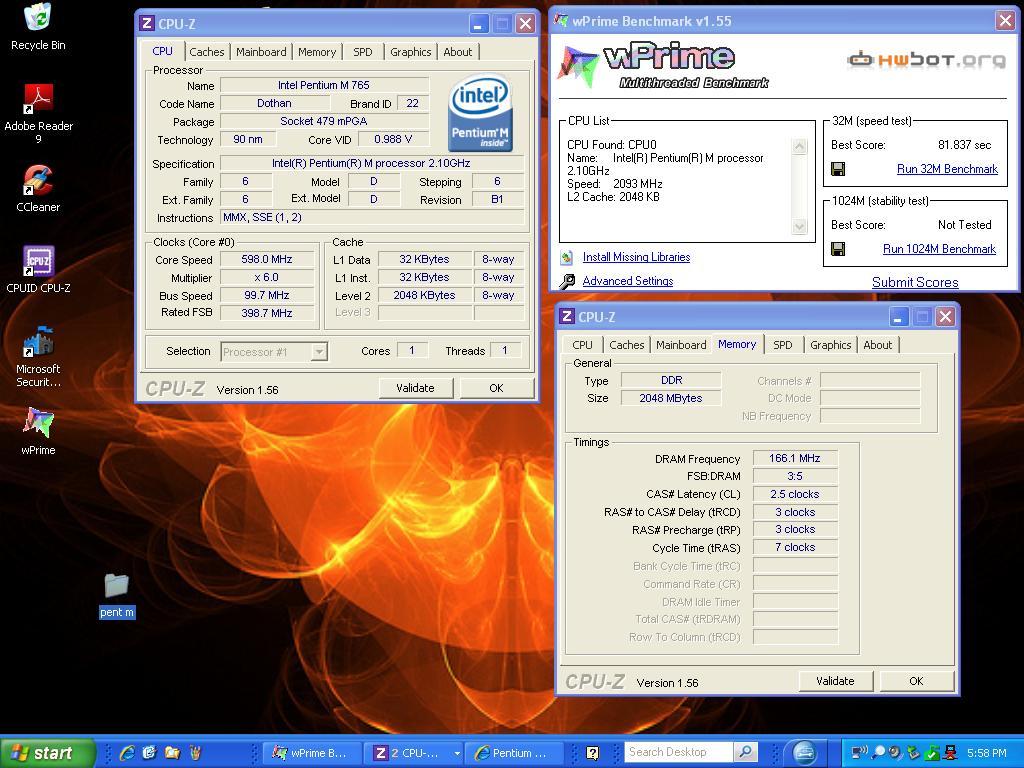Click the second quick launch icon on taskbar
The width and height of the screenshot is (1024, 768).
pos(150,753)
